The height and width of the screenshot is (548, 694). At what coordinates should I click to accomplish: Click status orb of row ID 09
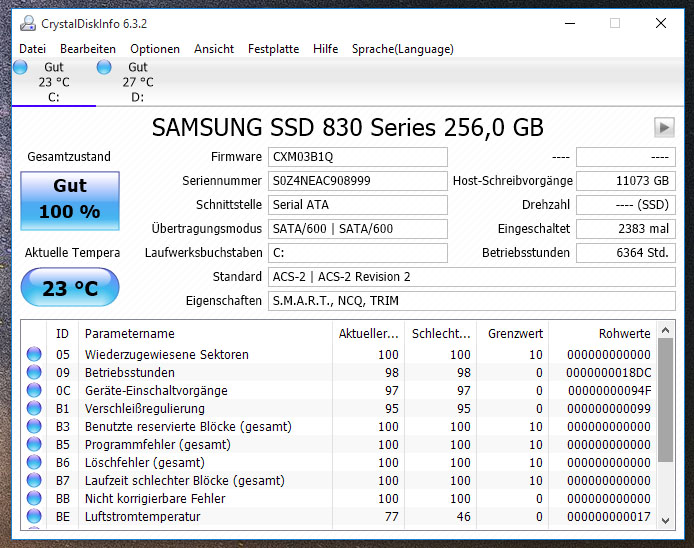point(34,372)
